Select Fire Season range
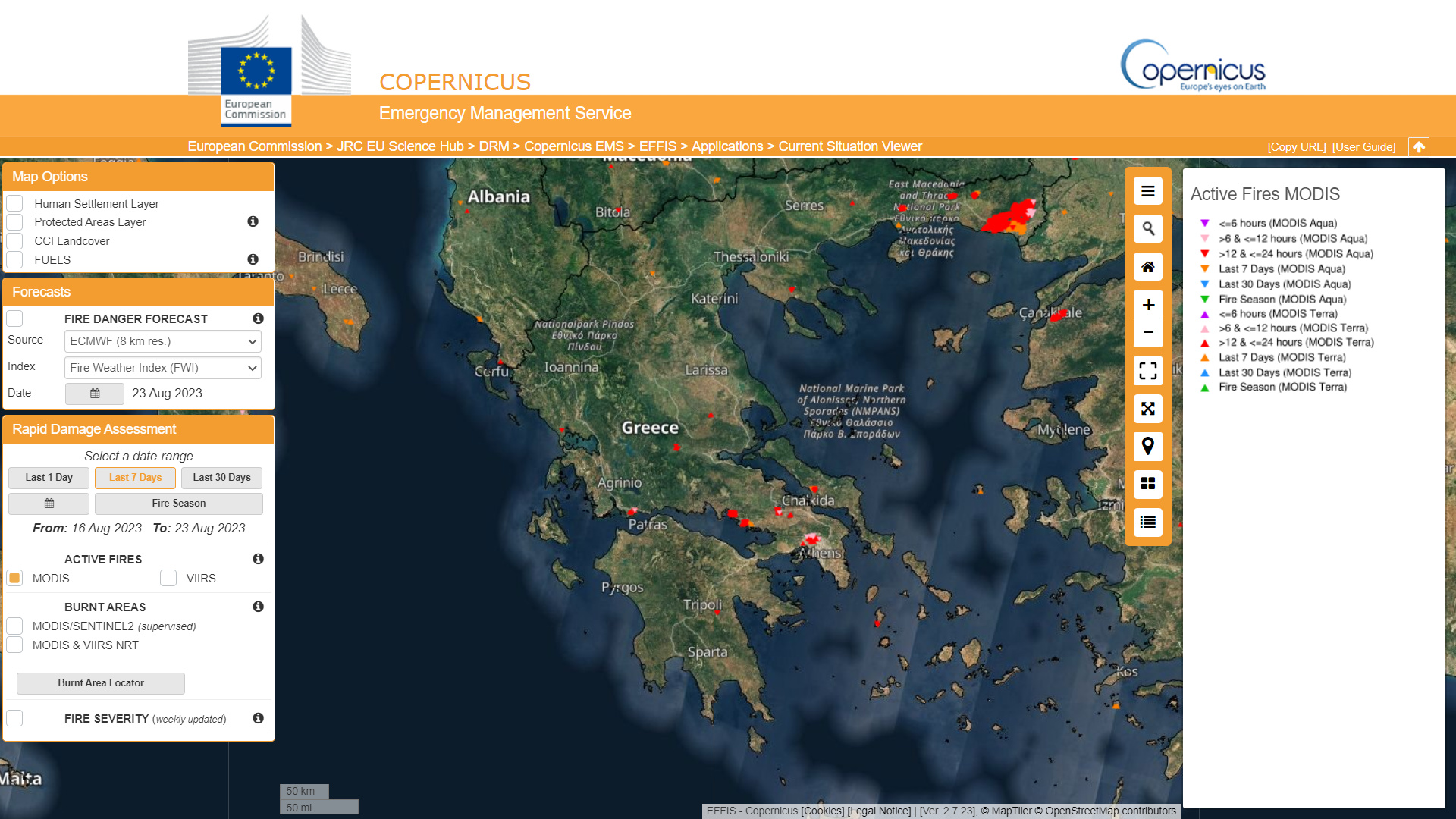The width and height of the screenshot is (1456, 819). point(179,504)
